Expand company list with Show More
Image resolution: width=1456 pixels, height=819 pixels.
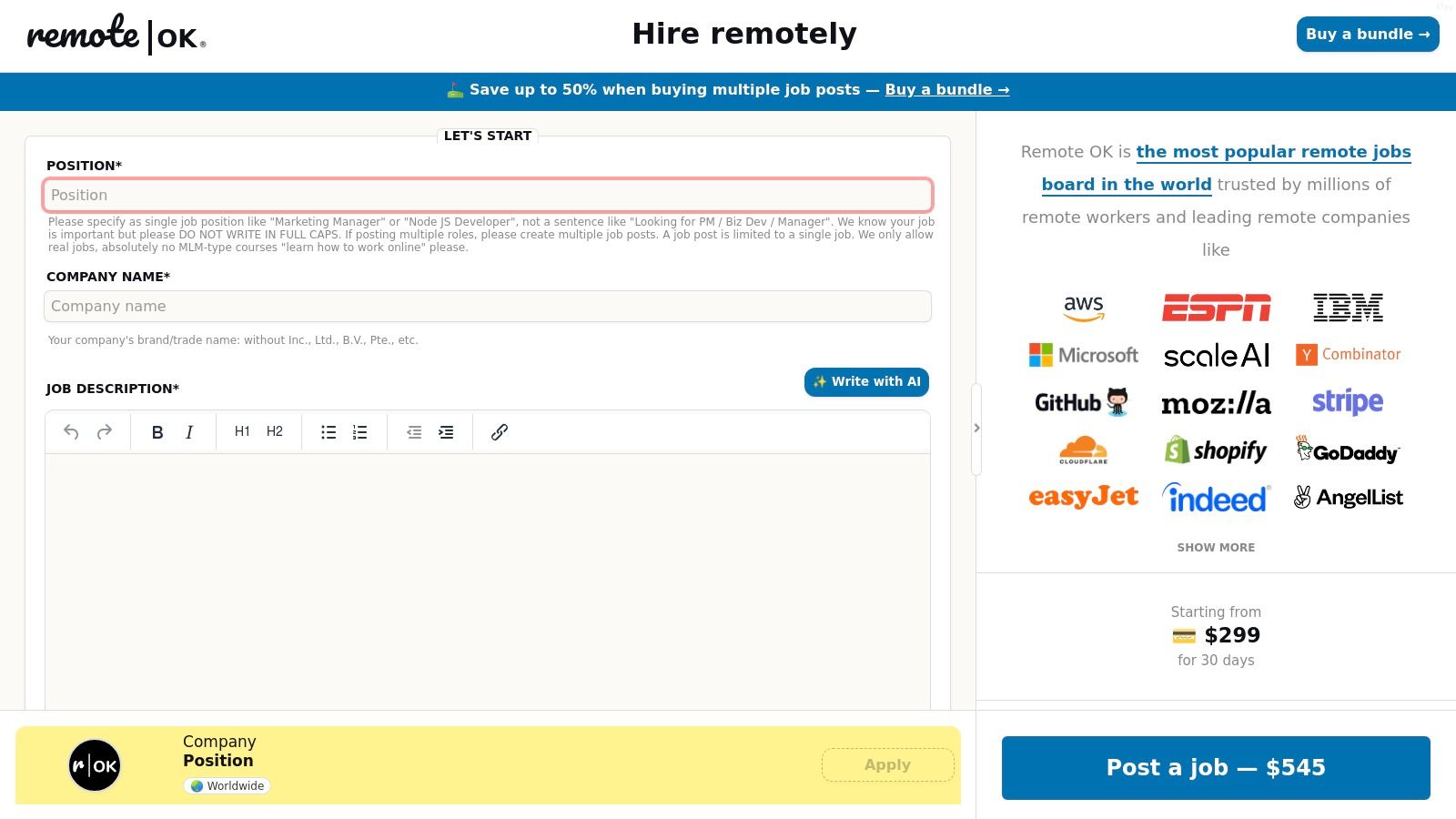1216,547
